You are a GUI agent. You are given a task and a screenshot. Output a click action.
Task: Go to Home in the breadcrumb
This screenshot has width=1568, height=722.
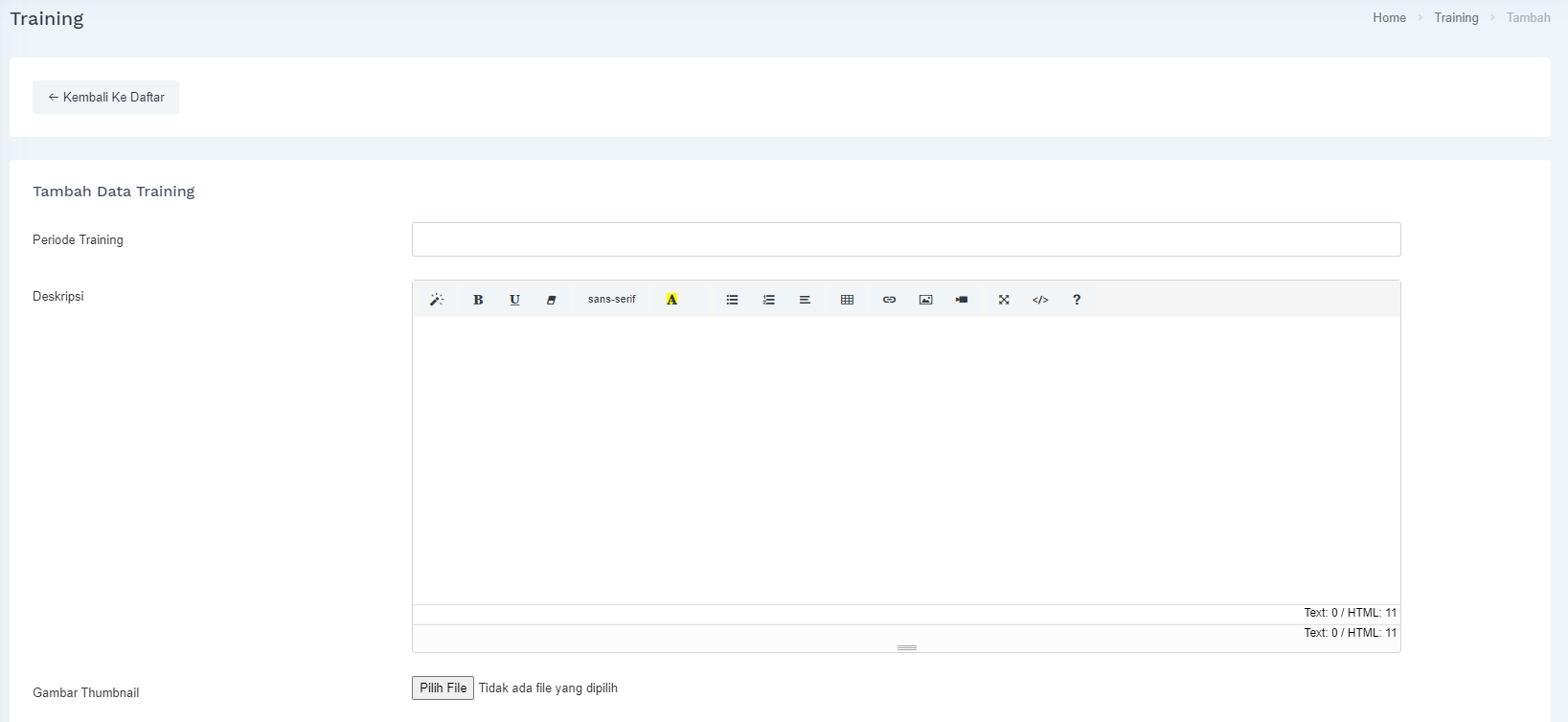point(1389,17)
